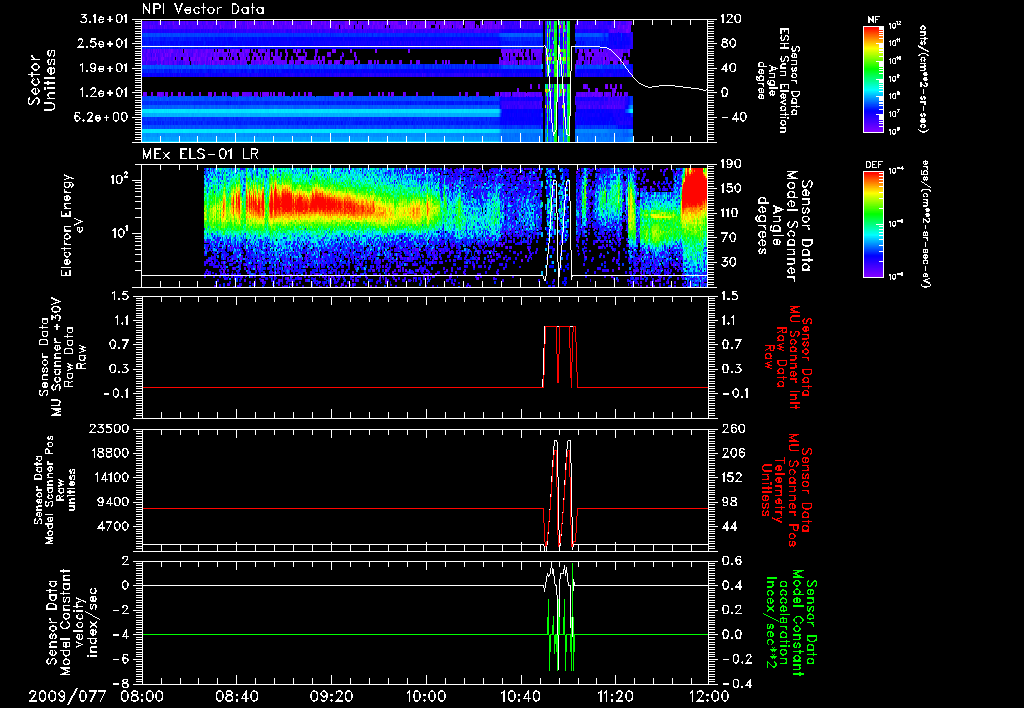The height and width of the screenshot is (708, 1024).
Task: Click the green 'Model Constant acceleration' label
Action: [x=791, y=622]
